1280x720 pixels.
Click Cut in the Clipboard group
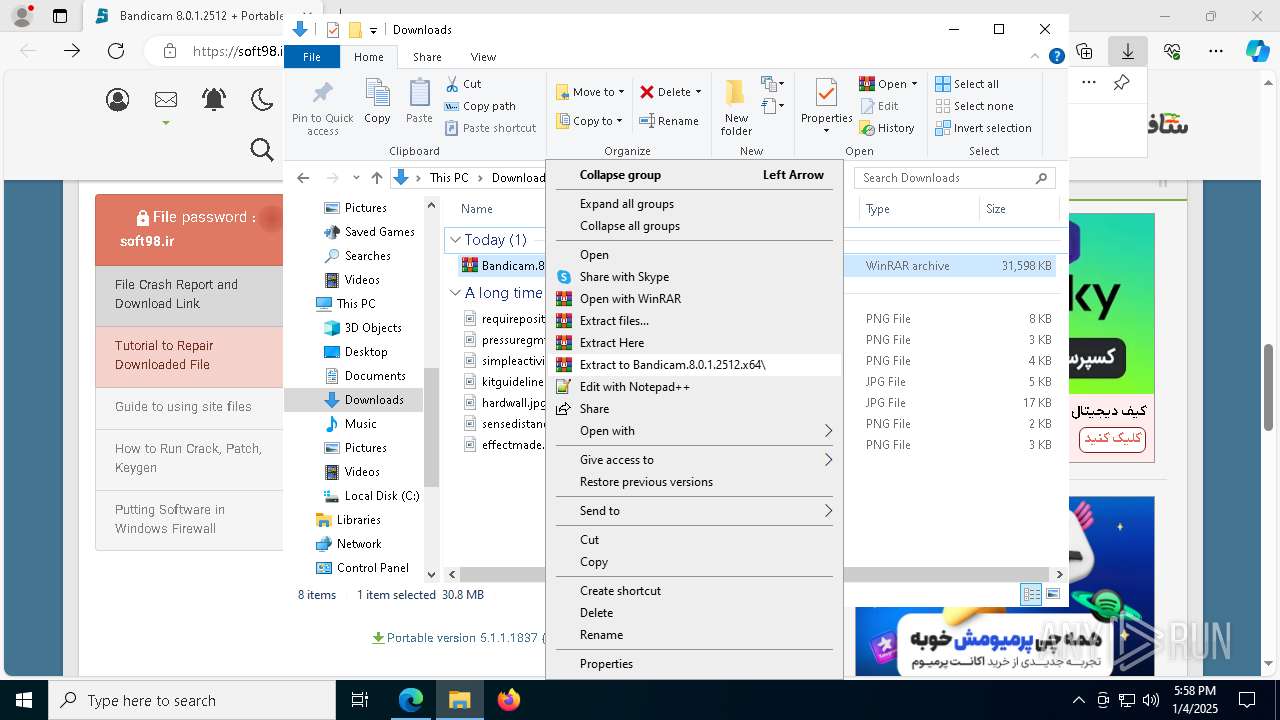pyautogui.click(x=463, y=84)
